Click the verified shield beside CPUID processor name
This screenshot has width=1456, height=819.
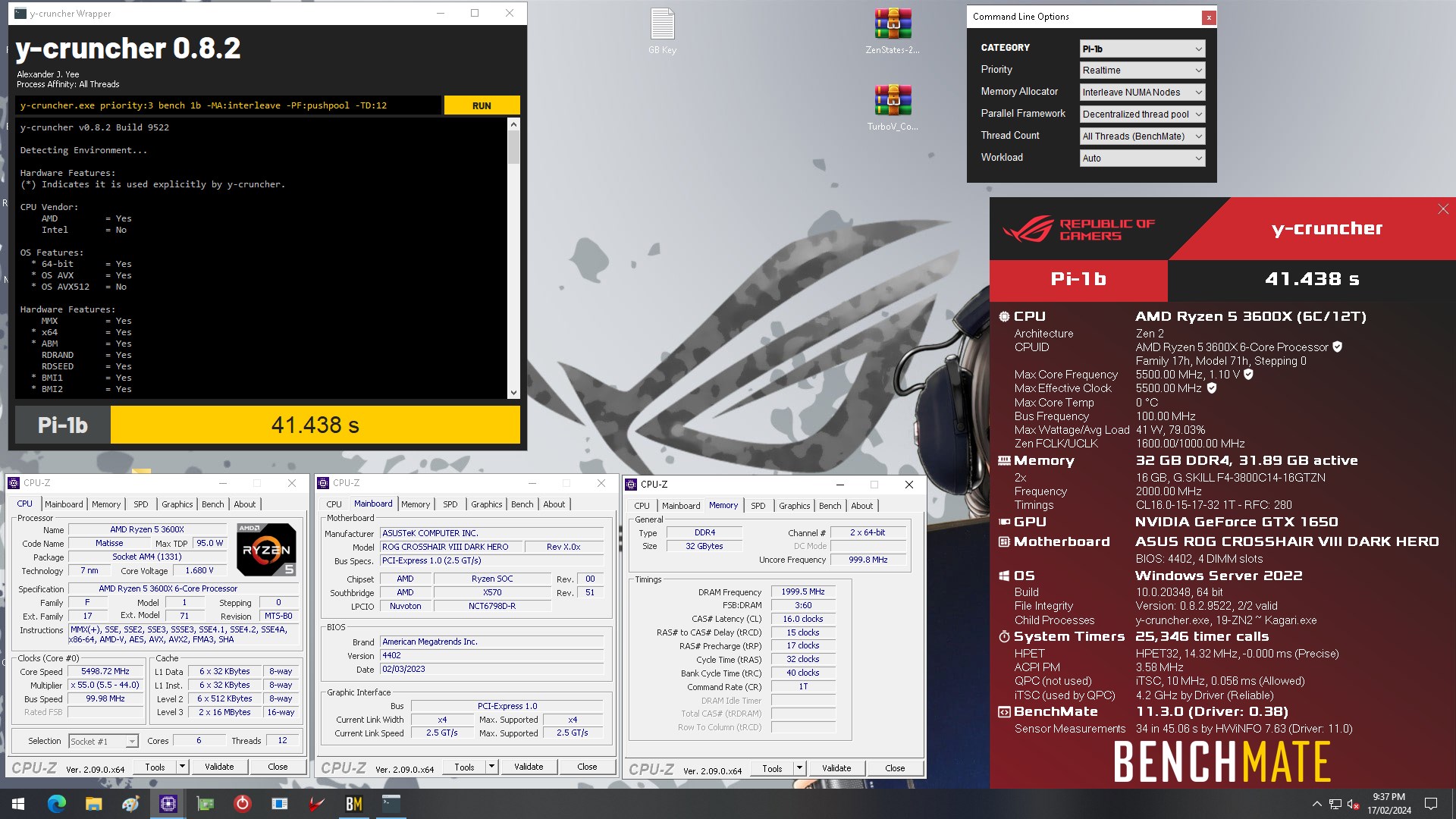click(1337, 347)
